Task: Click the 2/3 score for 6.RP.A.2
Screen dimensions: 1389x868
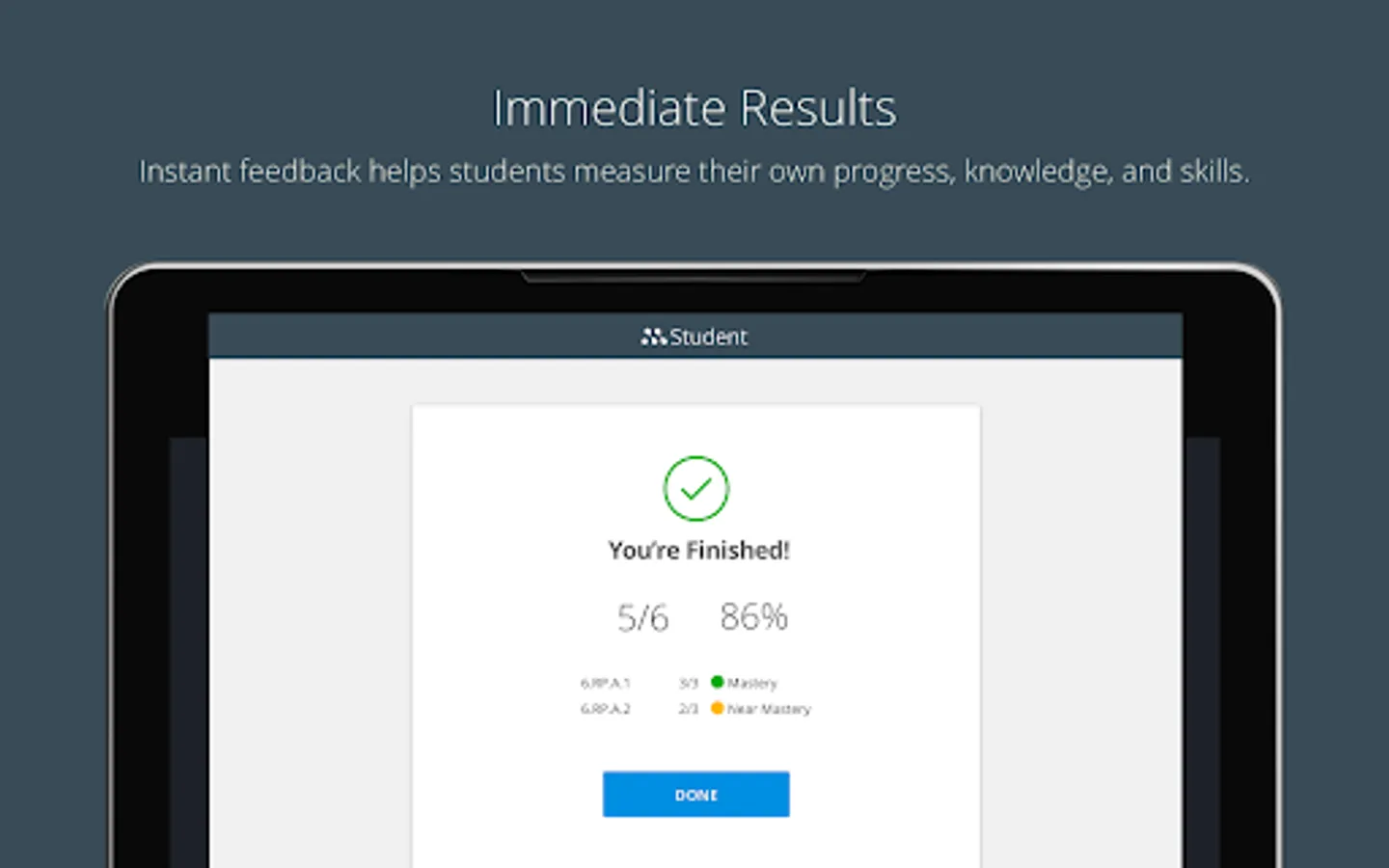Action: [688, 709]
